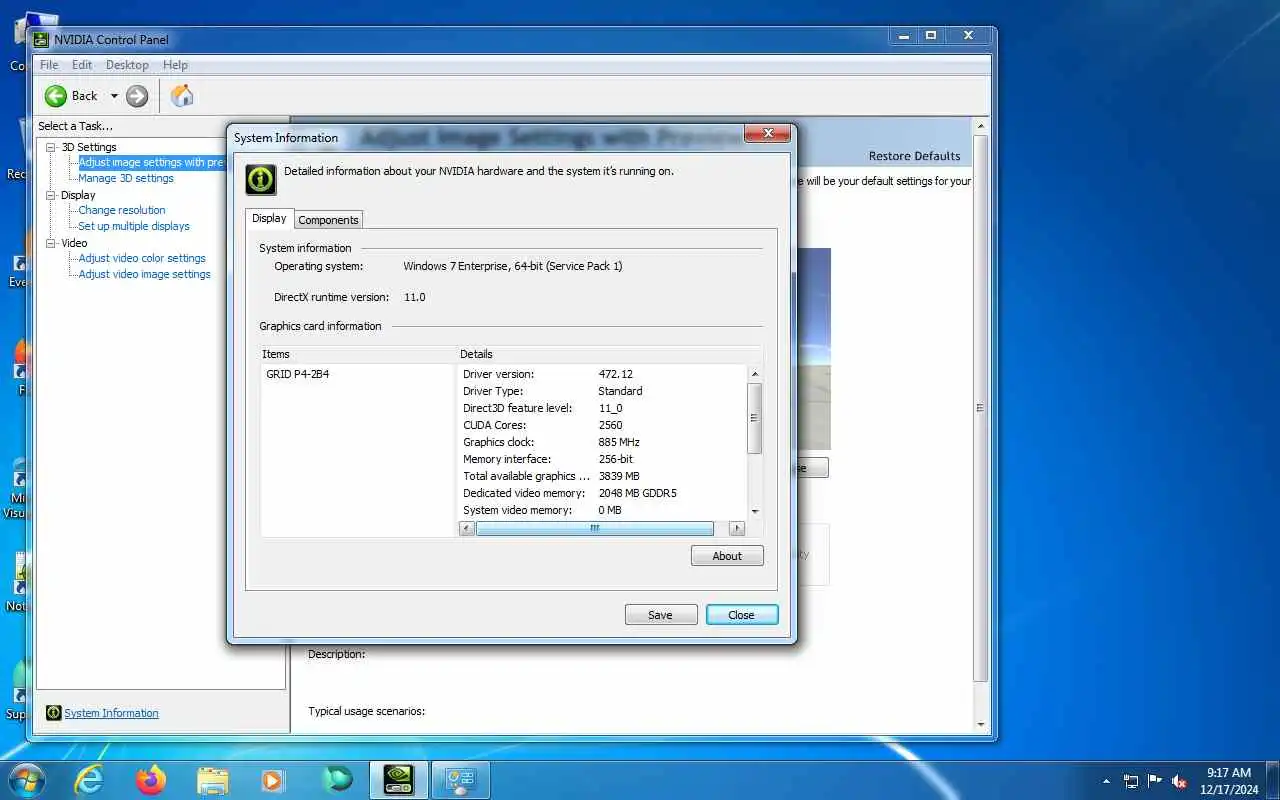Click the vertical scrollbar thumb in details
1280x800 pixels.
point(755,418)
